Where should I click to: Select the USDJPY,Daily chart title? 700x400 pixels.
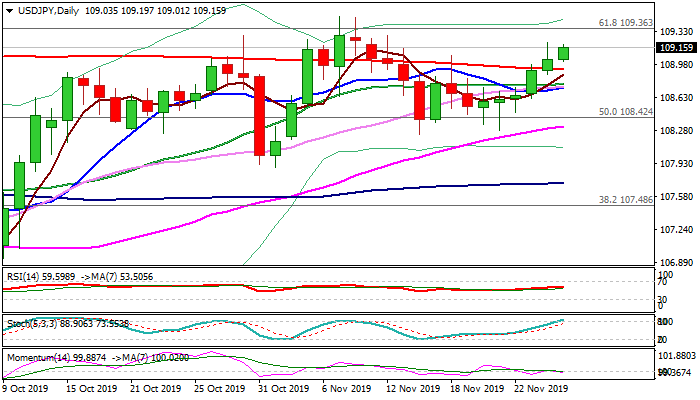coord(49,11)
